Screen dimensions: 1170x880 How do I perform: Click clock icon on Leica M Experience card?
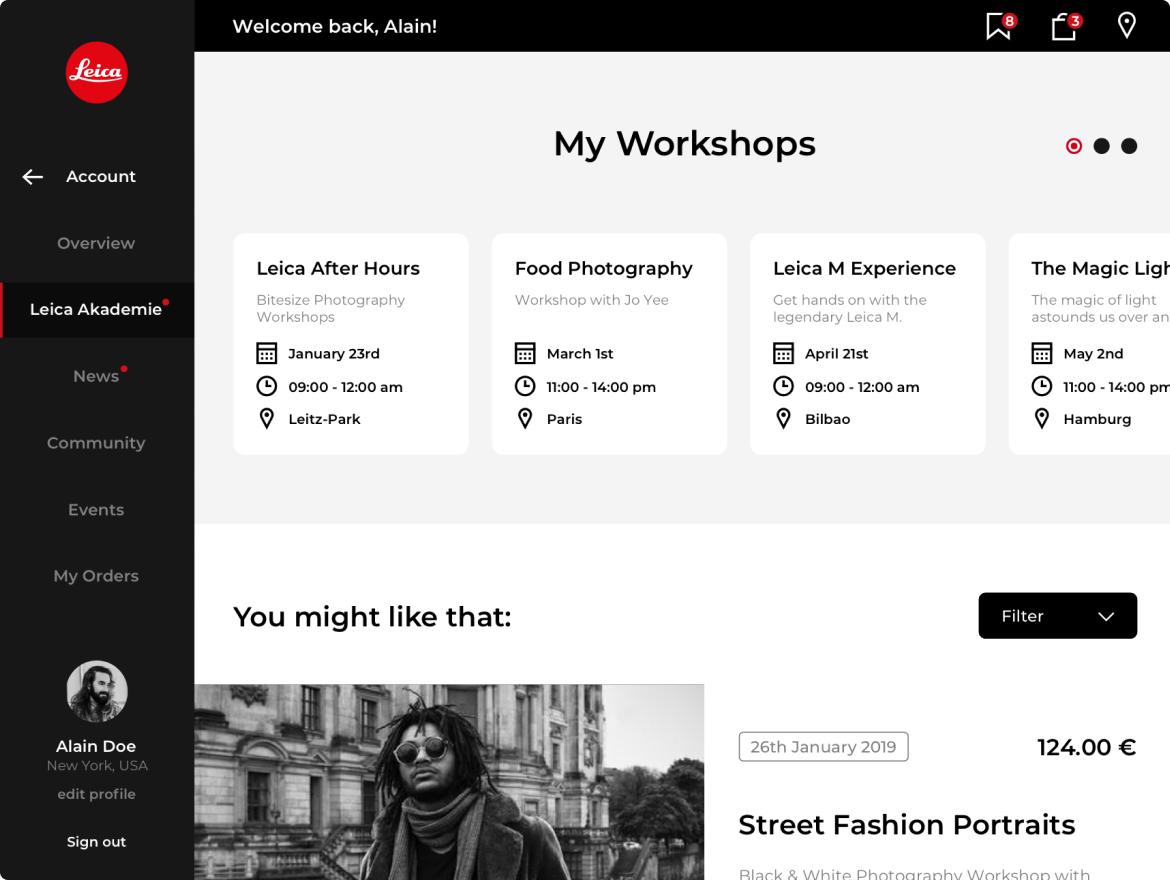pyautogui.click(x=783, y=386)
